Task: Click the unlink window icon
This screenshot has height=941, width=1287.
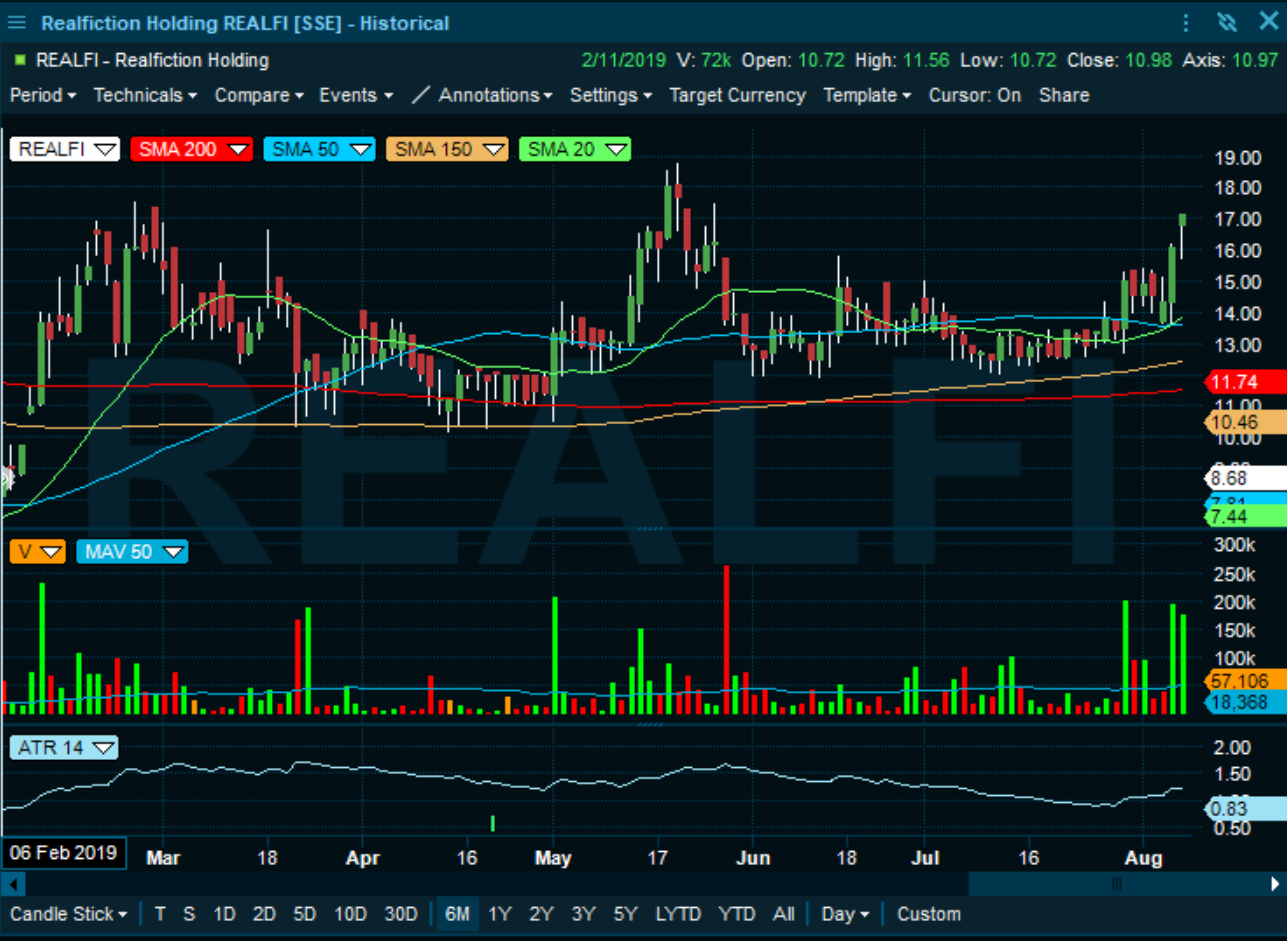Action: pyautogui.click(x=1227, y=22)
